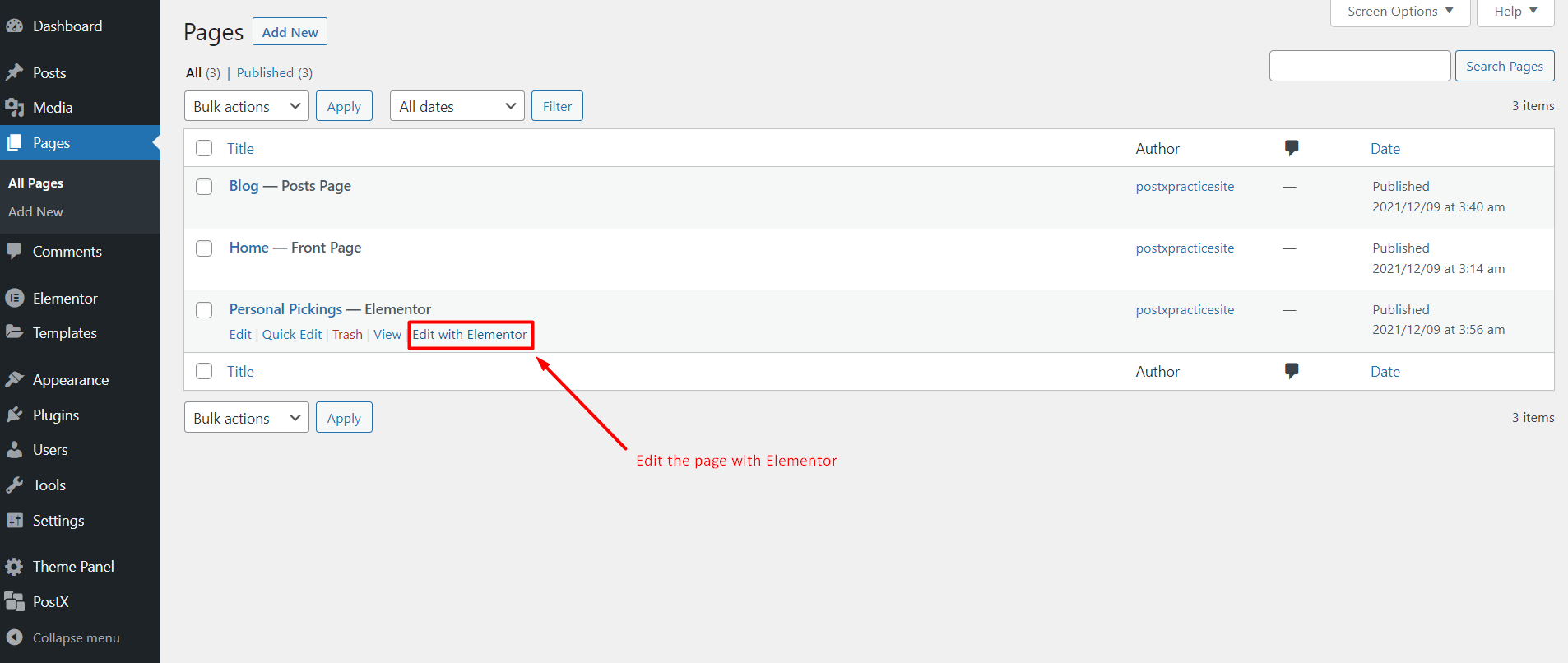Image resolution: width=1568 pixels, height=663 pixels.
Task: Open the Personal Pickings title link
Action: click(x=285, y=309)
